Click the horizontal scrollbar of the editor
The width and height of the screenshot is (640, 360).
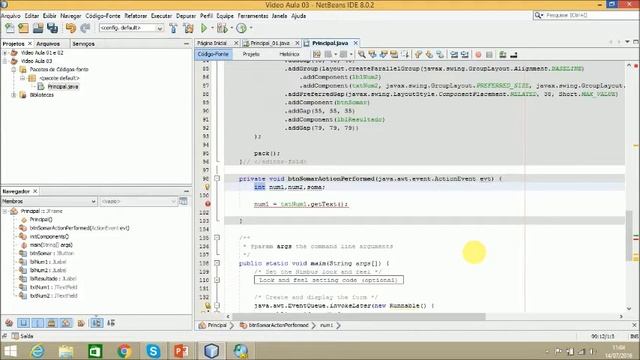click(x=359, y=316)
